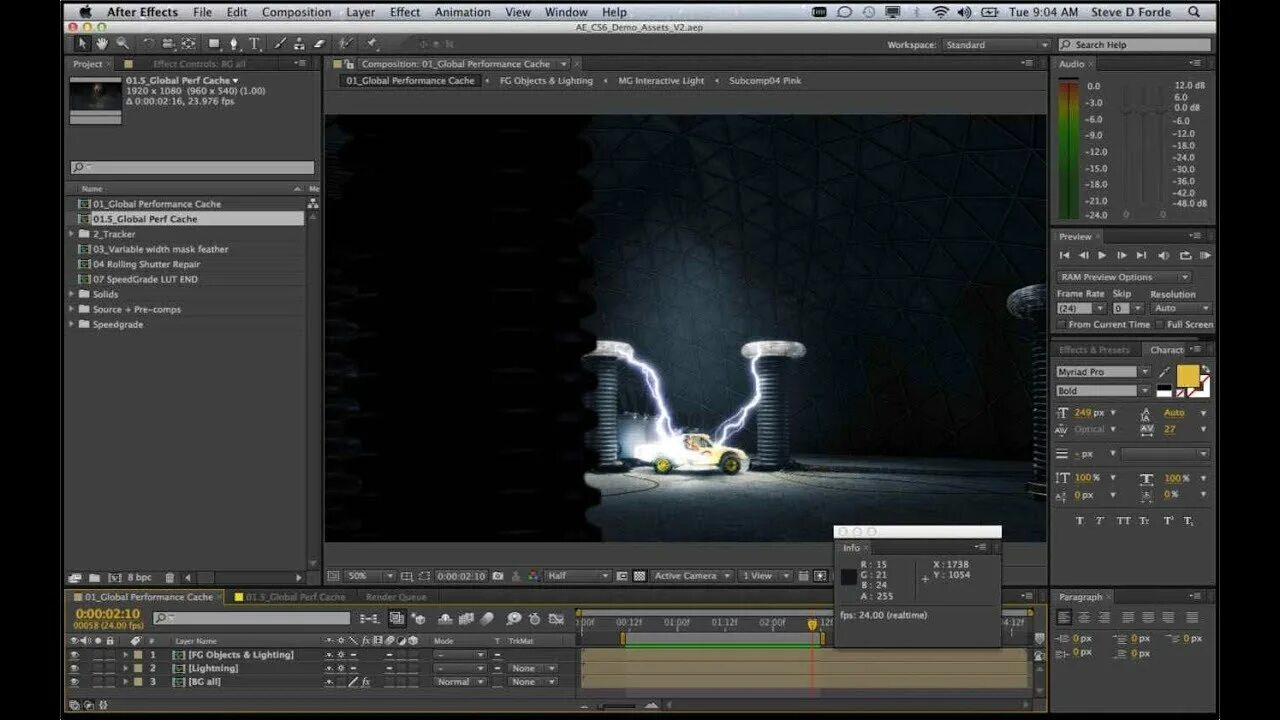1280x720 pixels.
Task: Select the Horizontal Type tool
Action: [x=254, y=44]
